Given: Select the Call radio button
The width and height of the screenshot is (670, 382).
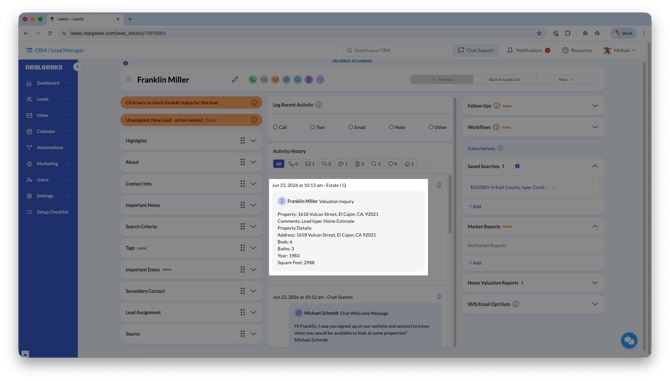Looking at the screenshot, I should coord(276,127).
